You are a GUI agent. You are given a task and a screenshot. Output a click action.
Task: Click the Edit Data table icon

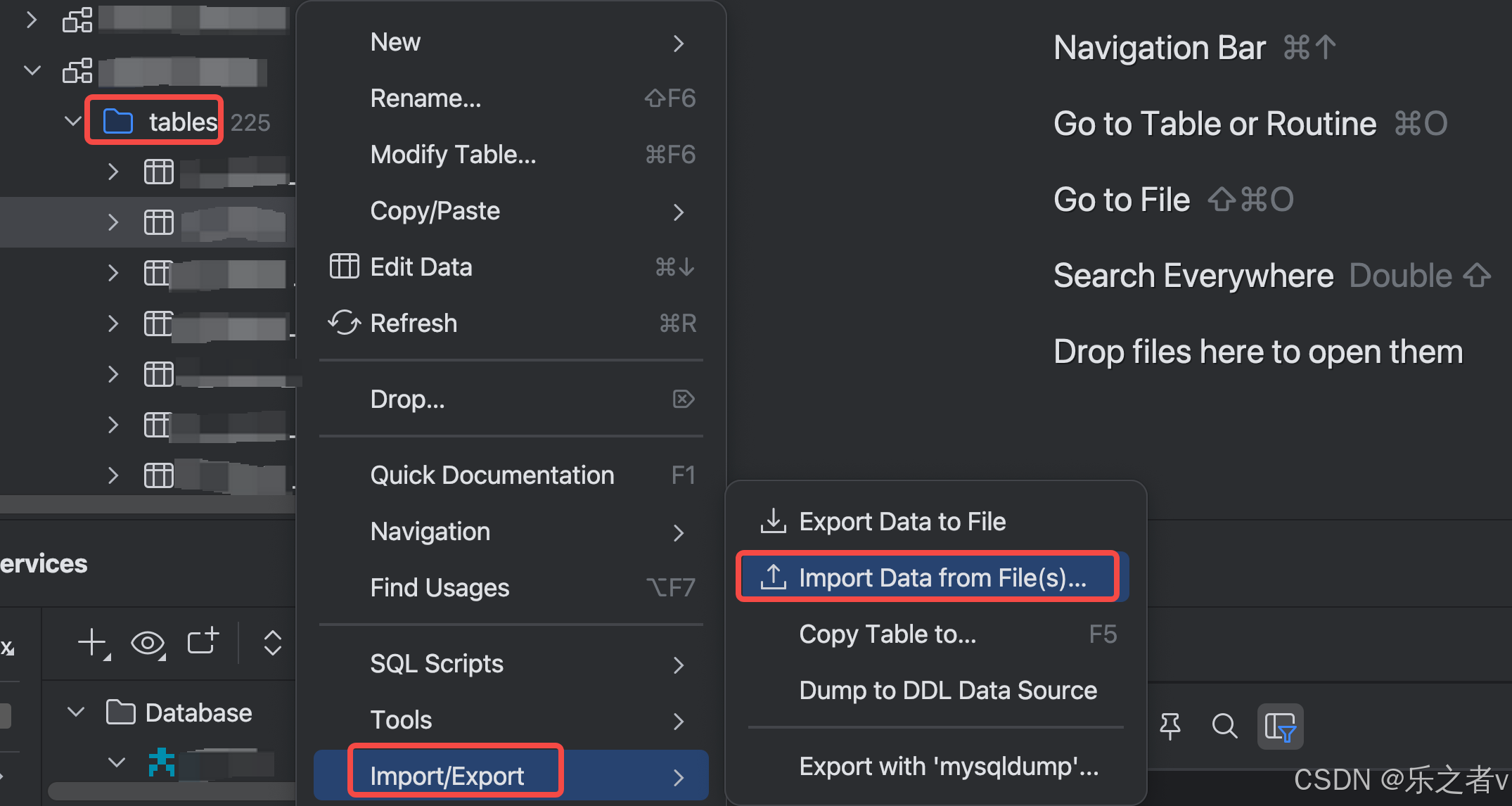pos(344,267)
